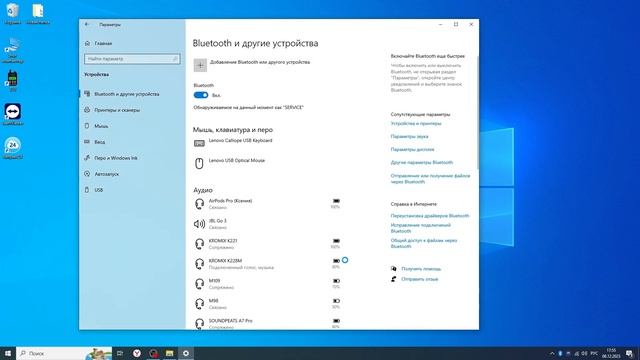Click the printer icon in the sidebar
The image size is (640, 360).
(87, 110)
